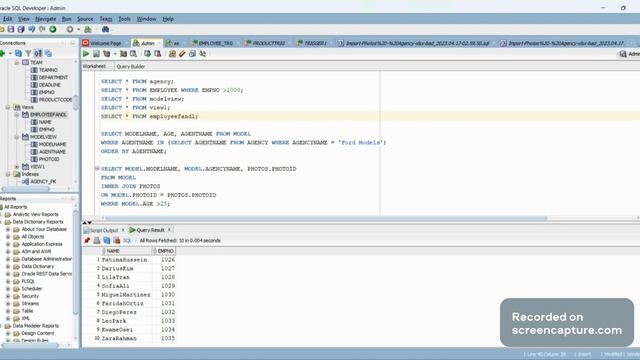Click the Run Script icon
Image resolution: width=640 pixels, height=360 pixels.
click(x=96, y=54)
